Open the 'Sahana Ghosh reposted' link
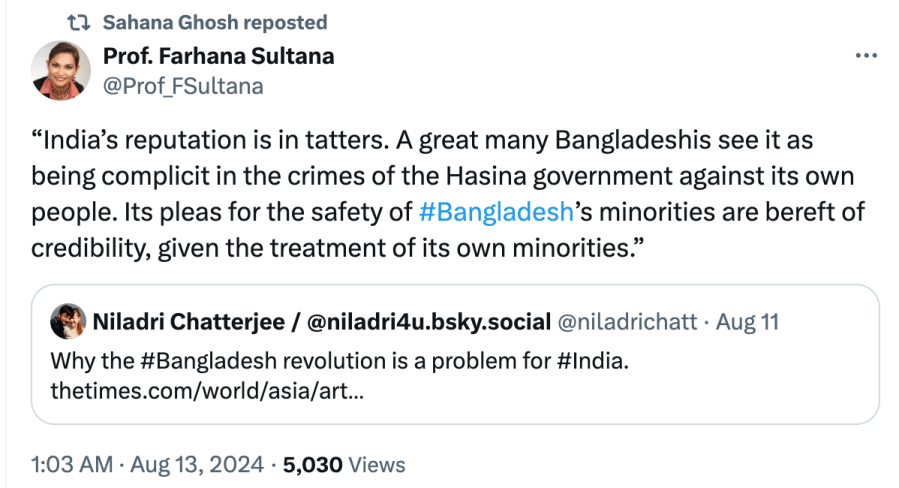Screen dimensions: 899x488 point(214,22)
